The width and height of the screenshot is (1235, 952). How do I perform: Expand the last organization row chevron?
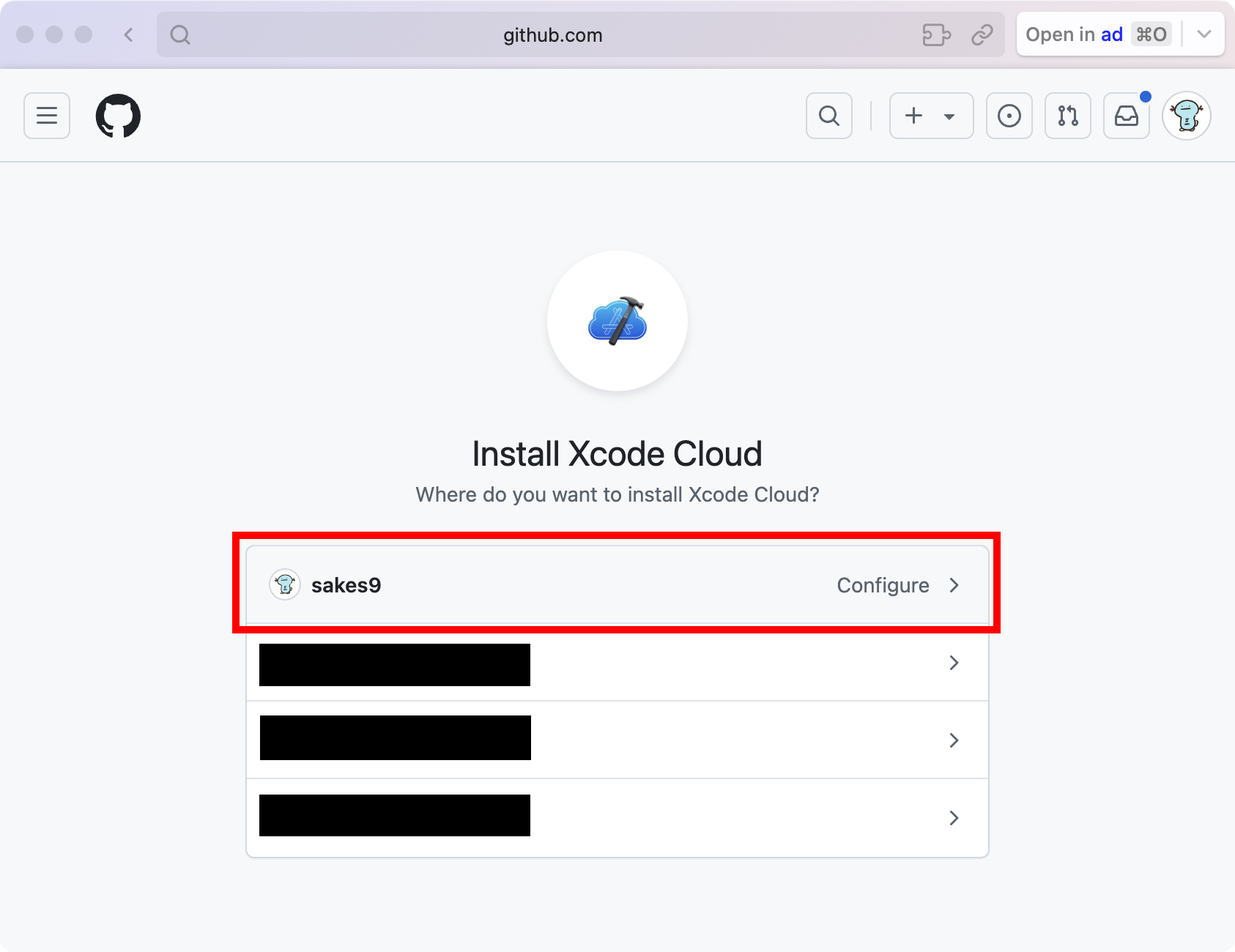954,818
